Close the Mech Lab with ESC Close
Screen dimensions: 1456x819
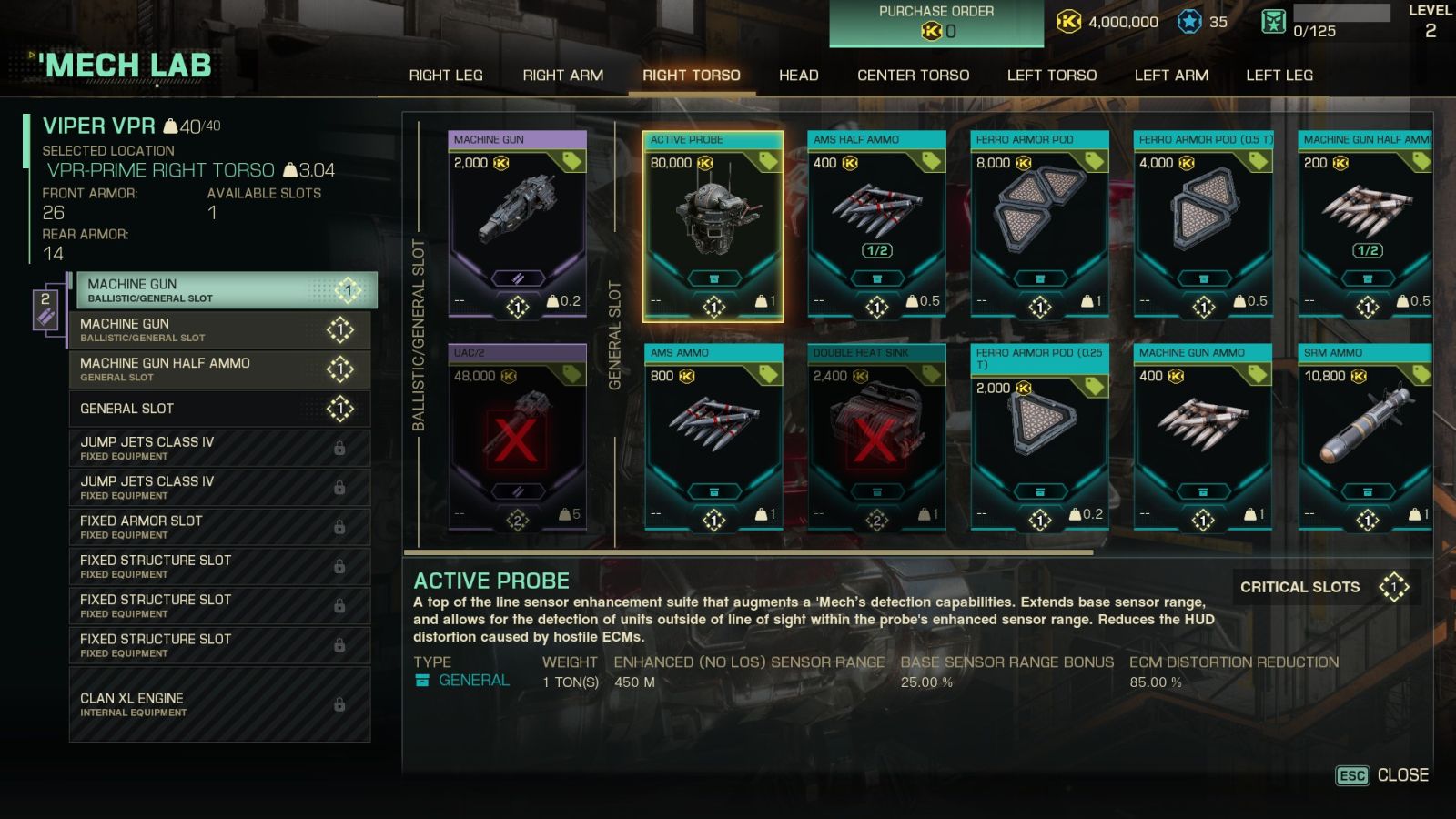tap(1381, 775)
